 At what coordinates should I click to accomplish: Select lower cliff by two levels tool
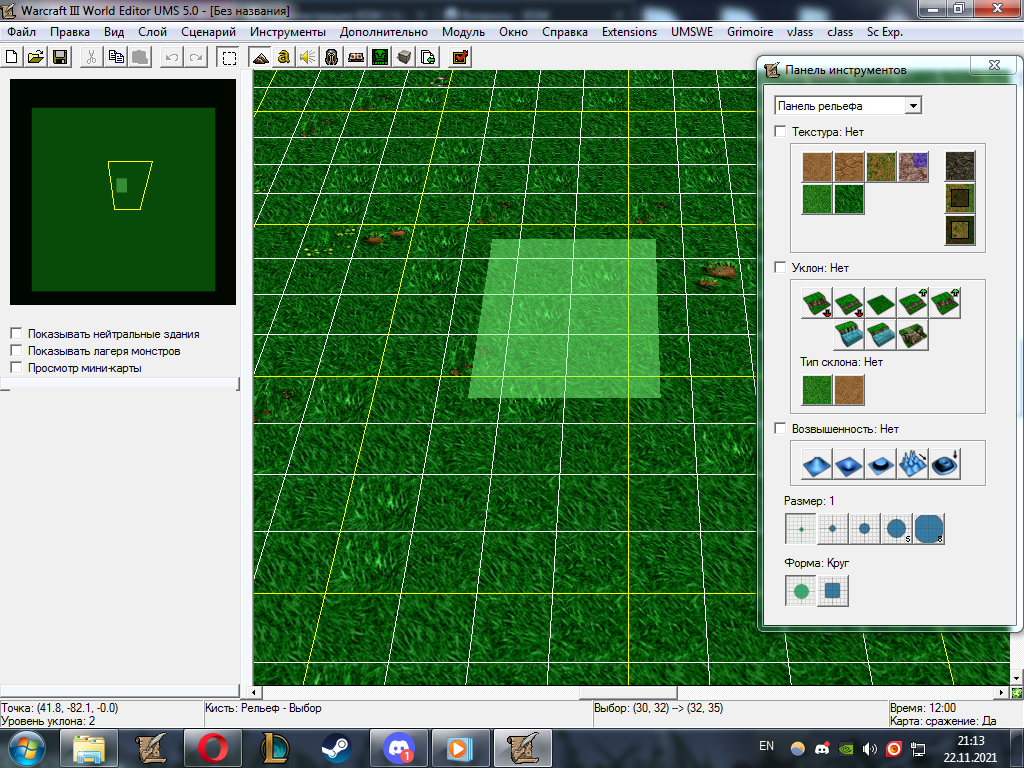point(816,303)
